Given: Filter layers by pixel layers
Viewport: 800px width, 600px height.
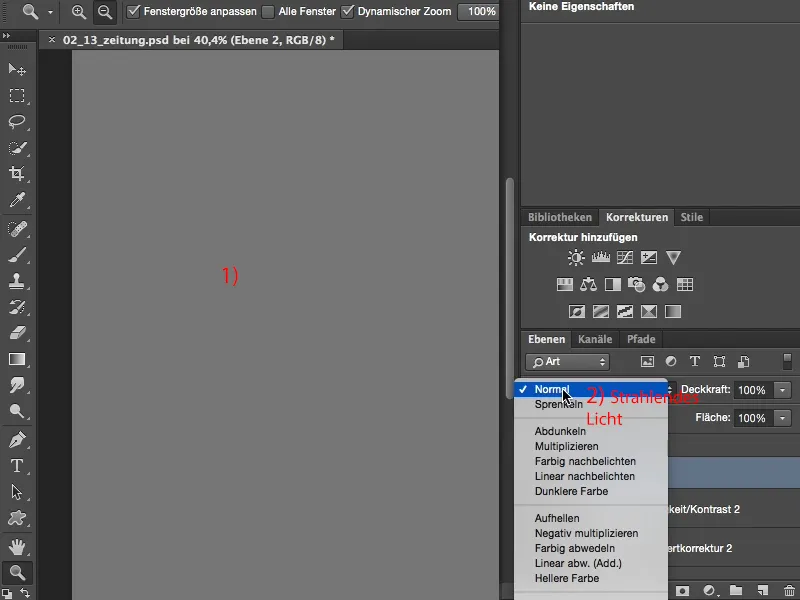Looking at the screenshot, I should 647,362.
